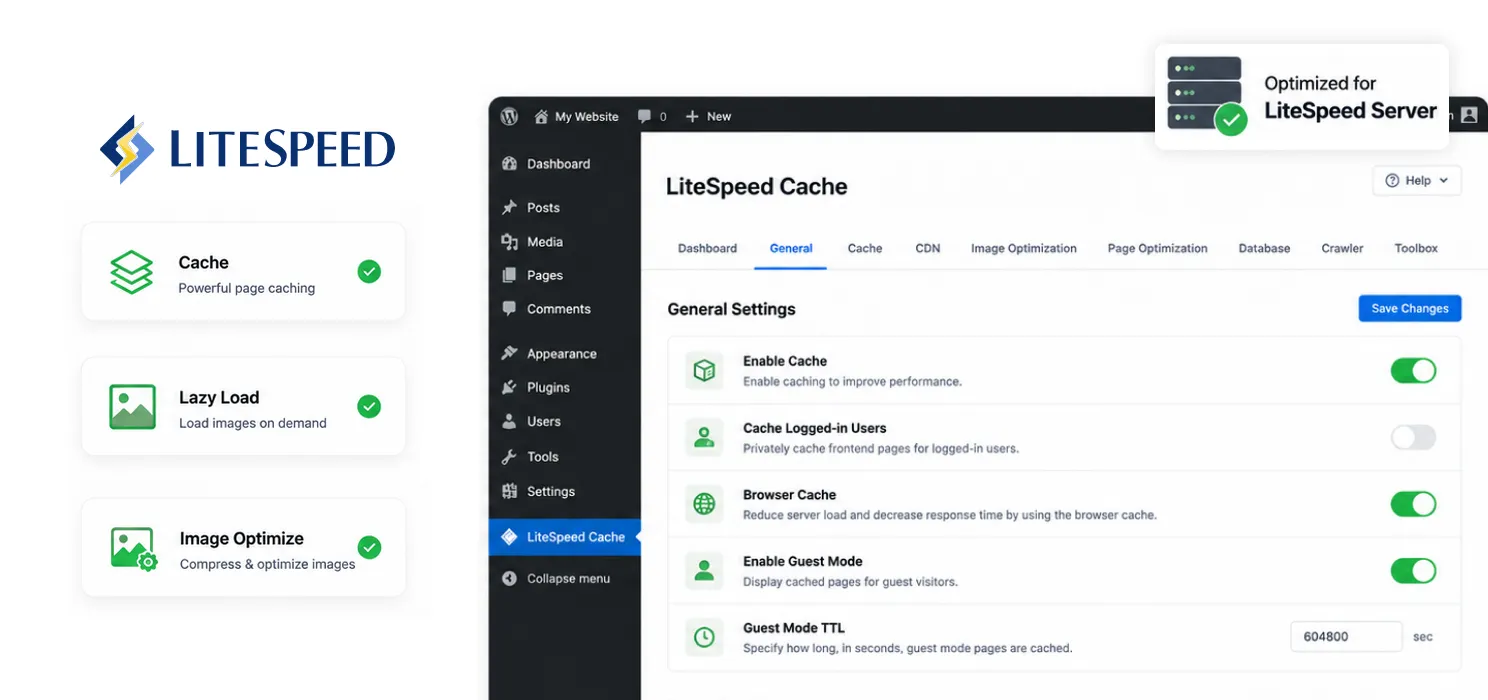Image resolution: width=1488 pixels, height=700 pixels.
Task: Click the Users person icon
Action: (x=510, y=421)
